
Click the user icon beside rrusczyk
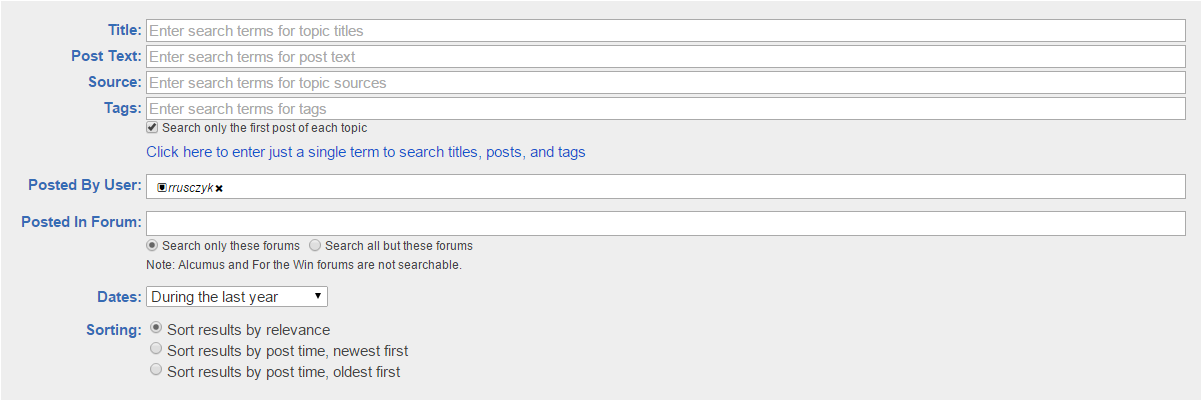[162, 187]
